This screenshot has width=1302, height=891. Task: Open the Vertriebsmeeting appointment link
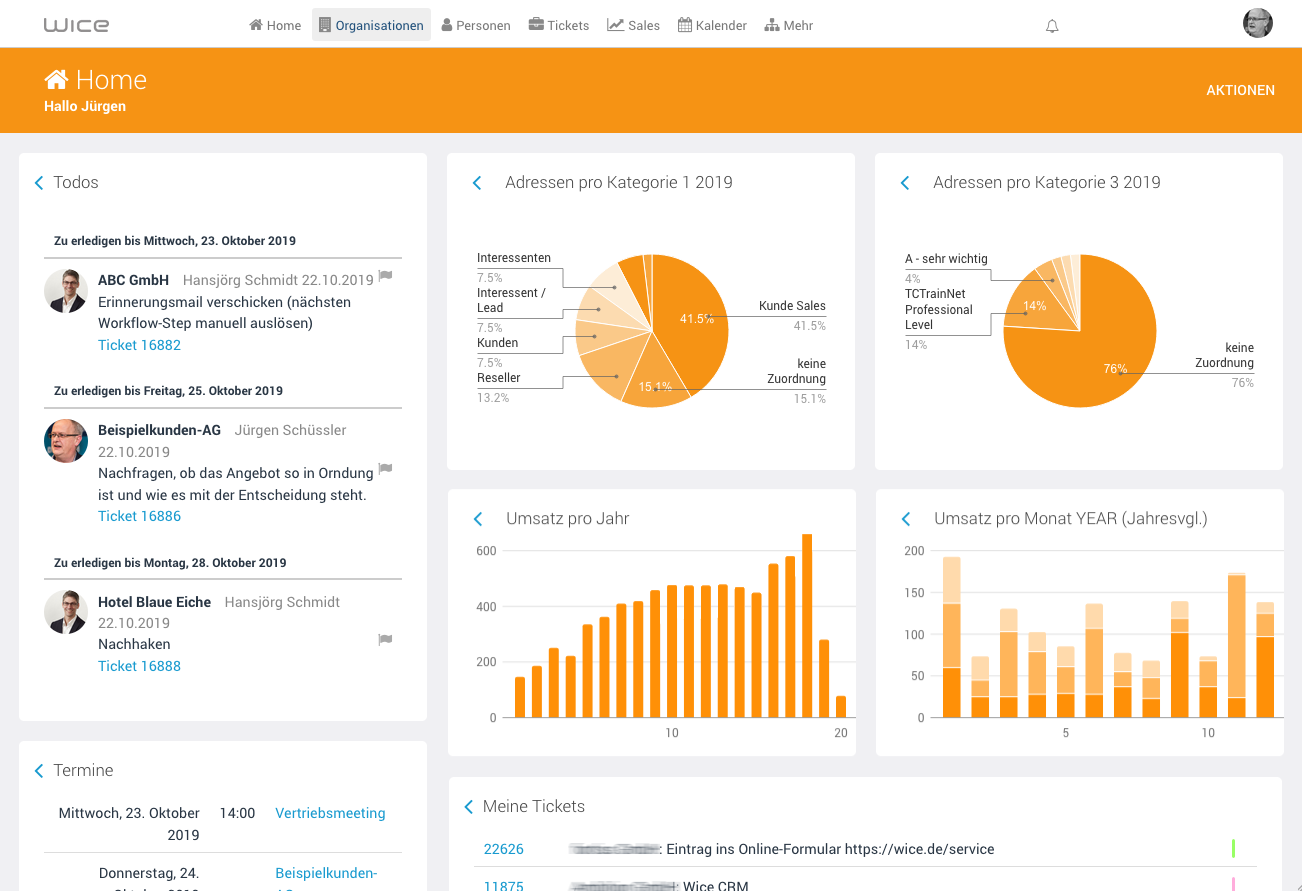[330, 813]
